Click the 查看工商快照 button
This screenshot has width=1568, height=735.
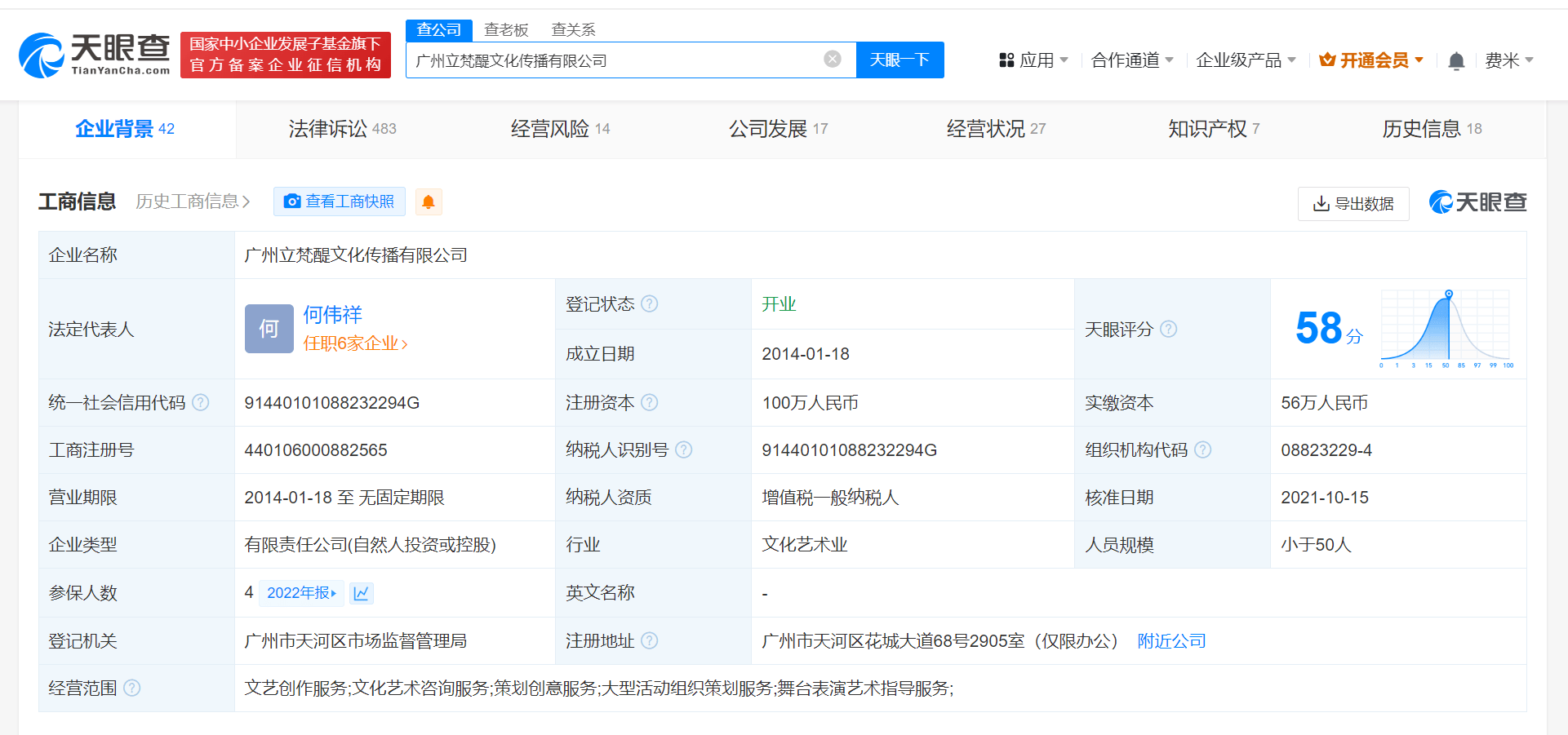340,201
